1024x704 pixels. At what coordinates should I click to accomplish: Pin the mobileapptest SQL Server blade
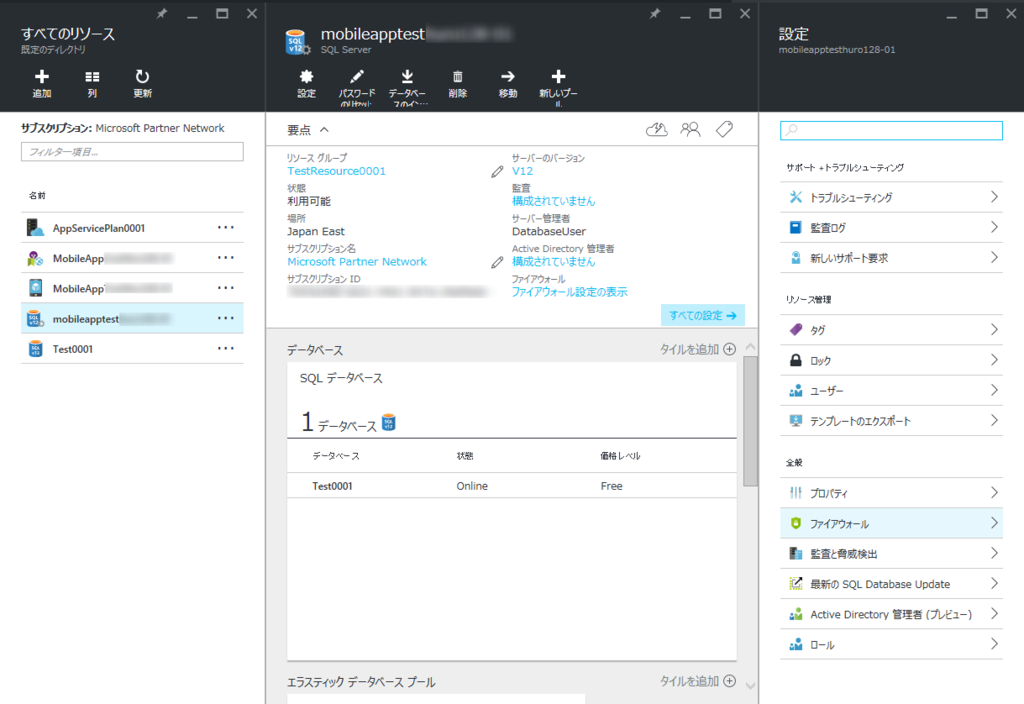655,14
